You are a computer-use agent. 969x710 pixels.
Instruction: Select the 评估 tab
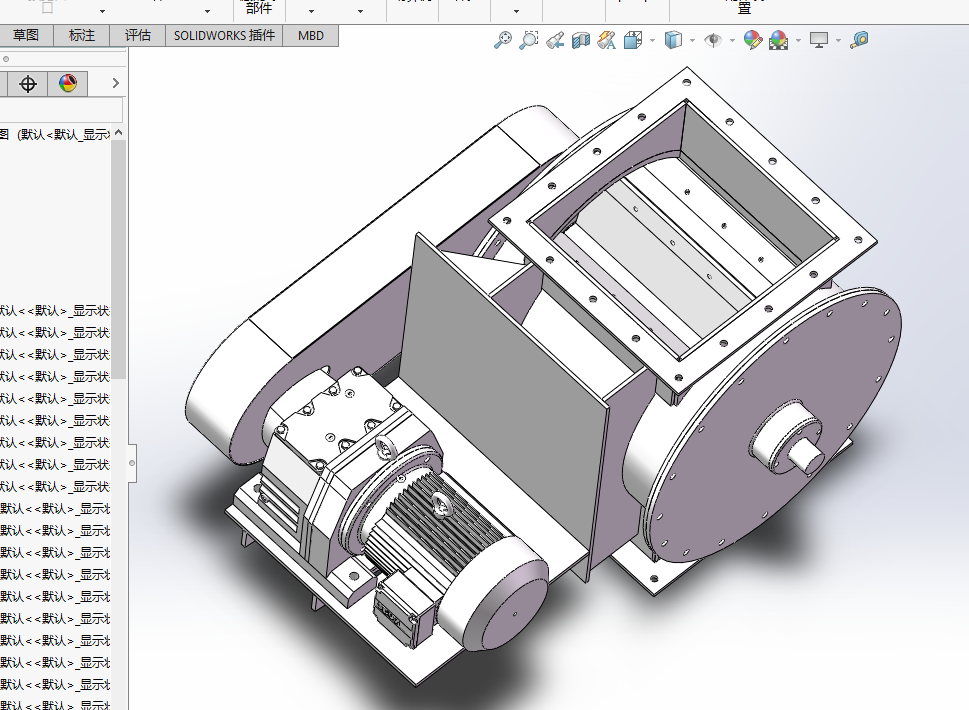tap(138, 36)
